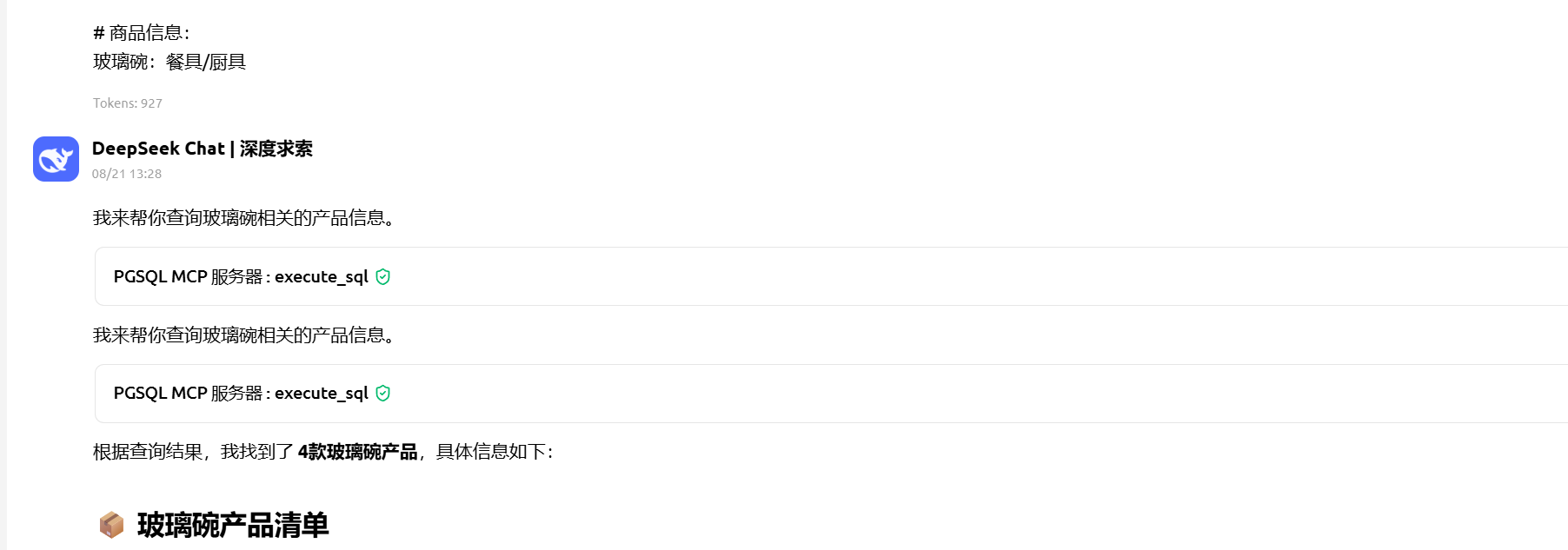Click the green shield on second execute_sql call
This screenshot has height=550, width=1568.
[x=383, y=394]
